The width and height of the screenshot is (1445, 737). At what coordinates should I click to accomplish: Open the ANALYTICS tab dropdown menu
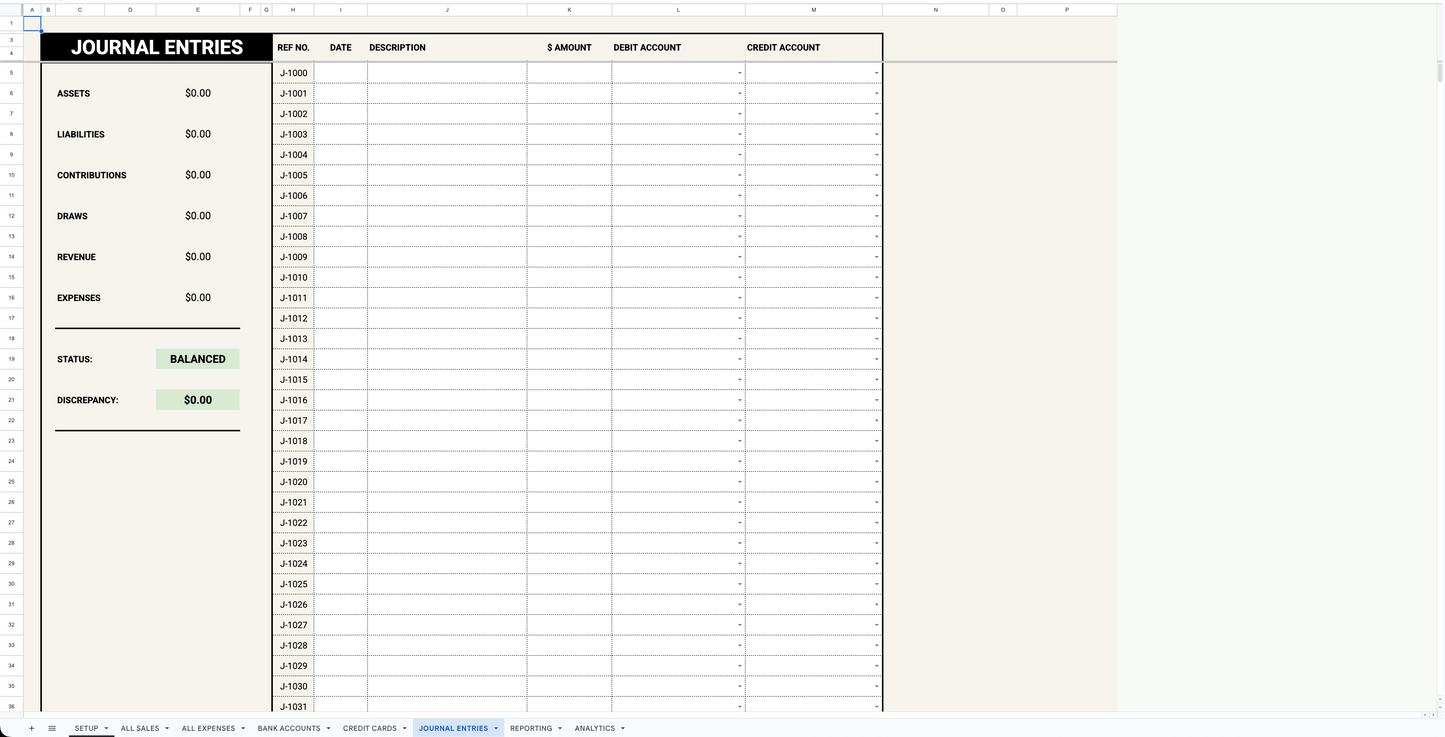click(624, 728)
